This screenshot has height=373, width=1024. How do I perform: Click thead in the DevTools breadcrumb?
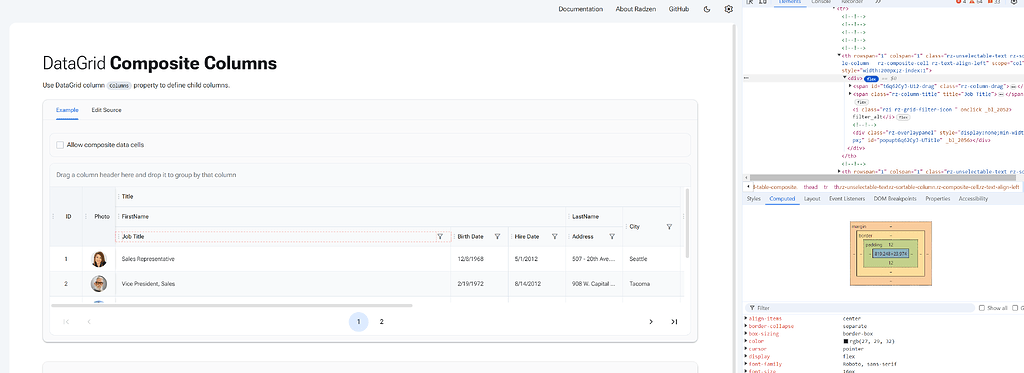[810, 187]
